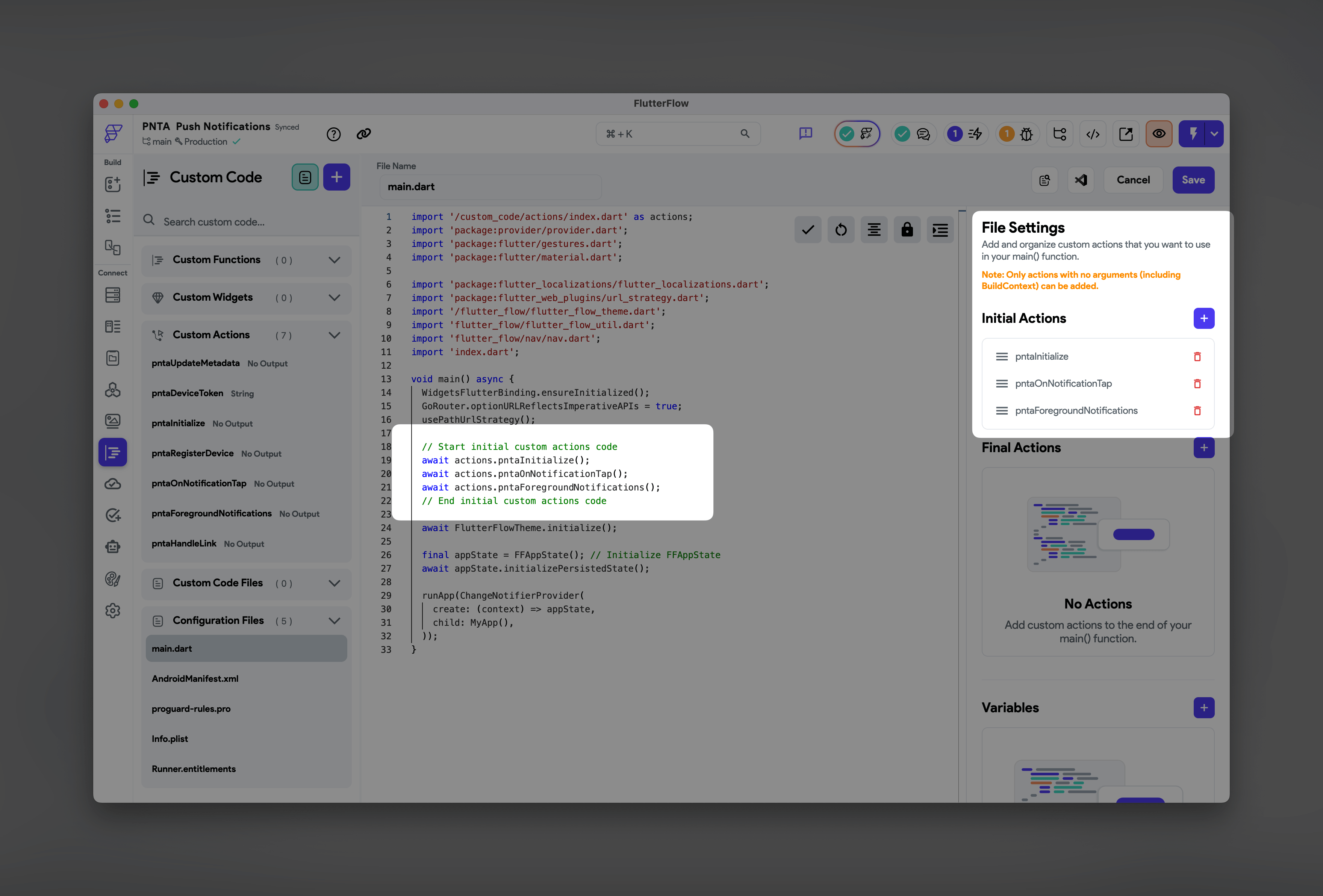Select the pntaRegisterDevice action
1323x896 pixels.
coord(247,454)
